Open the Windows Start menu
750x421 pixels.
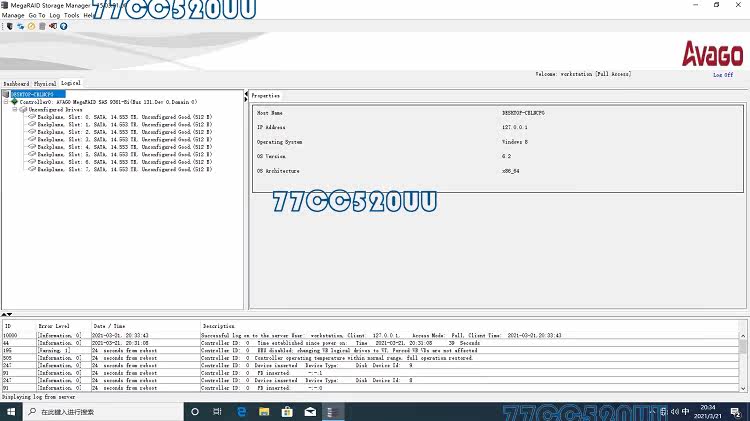(x=11, y=411)
